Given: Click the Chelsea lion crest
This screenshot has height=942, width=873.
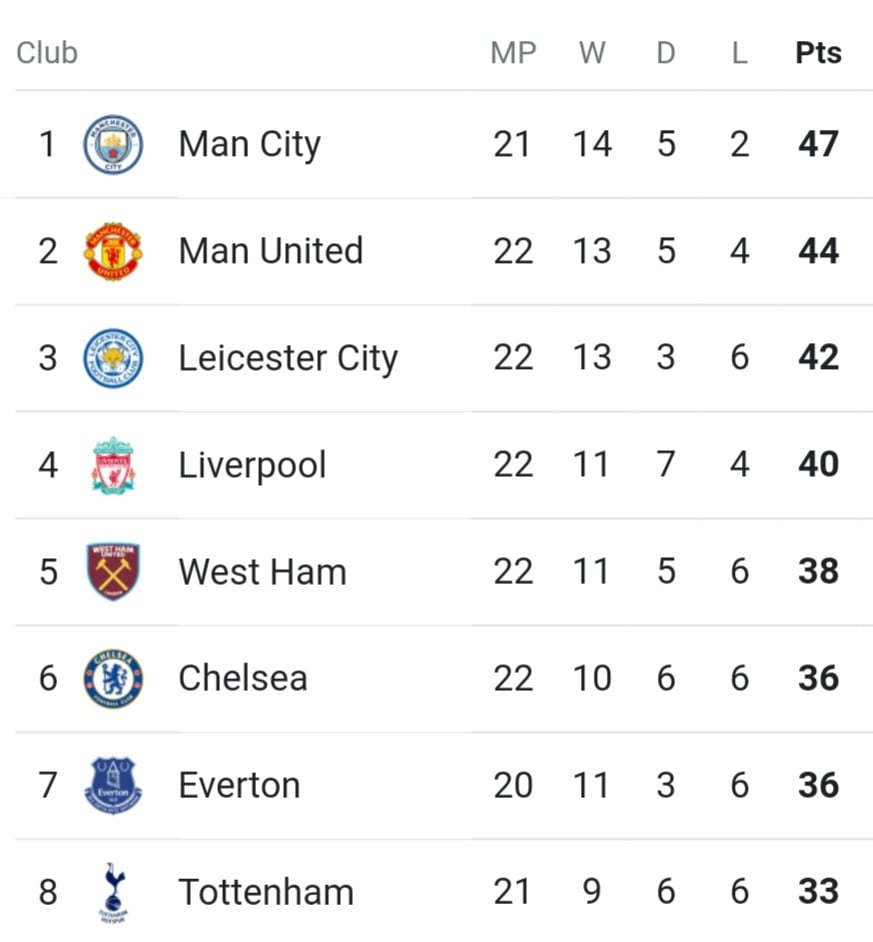Looking at the screenshot, I should [x=113, y=678].
